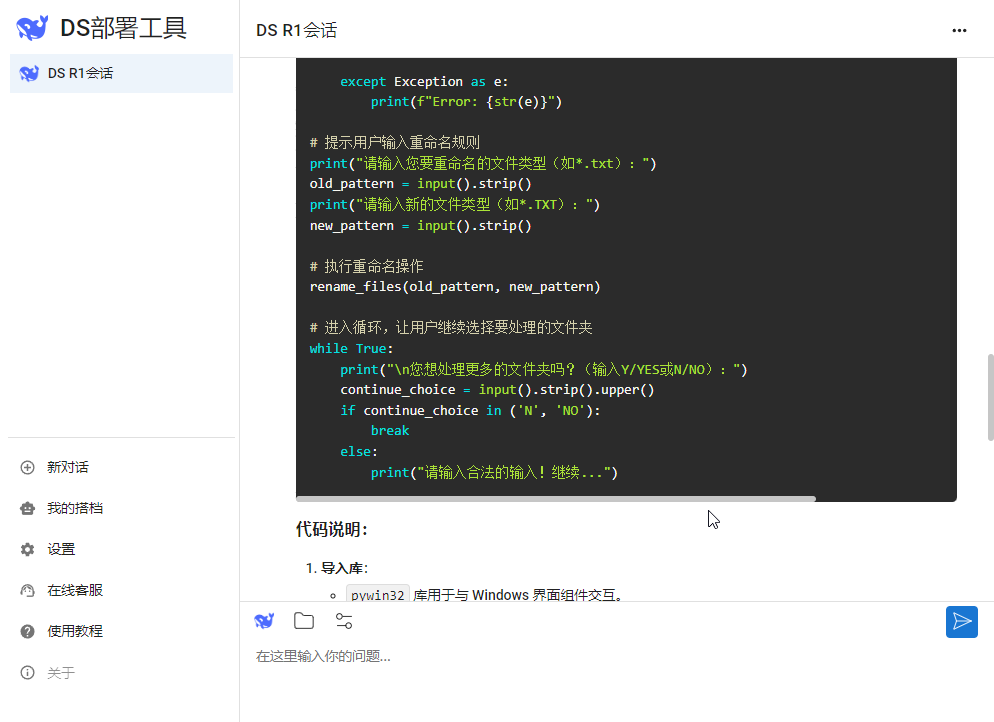Image resolution: width=994 pixels, height=722 pixels.
Task: Click the headset icon beside 在线客服
Action: tap(27, 590)
